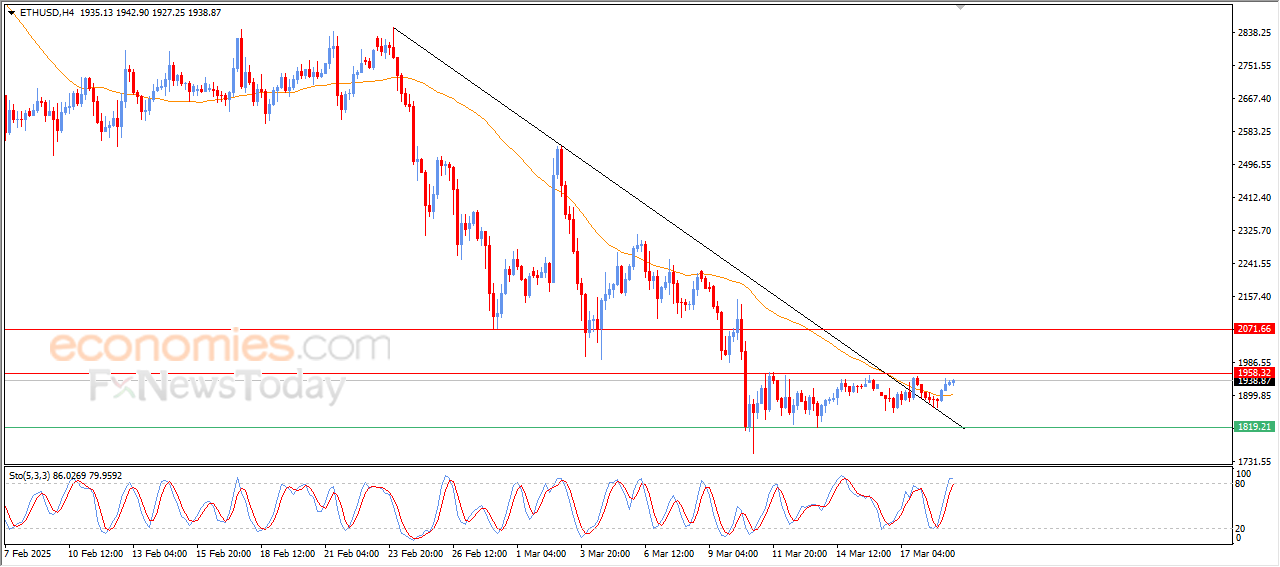The image size is (1280, 567).
Task: Click the 10 Feb 12:00 time label
Action: tap(96, 552)
